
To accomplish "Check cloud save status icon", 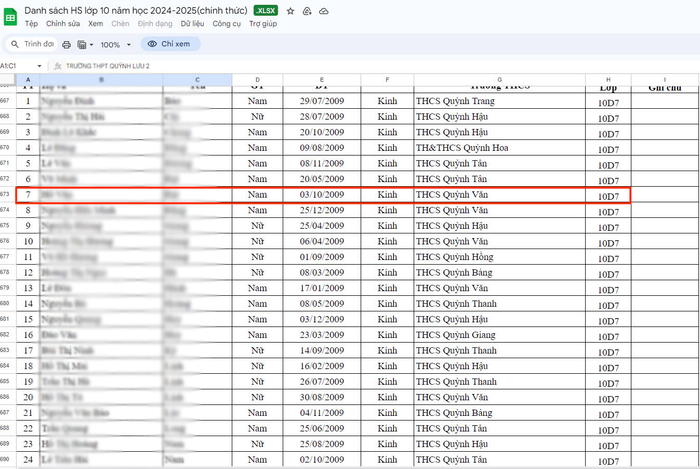I will pyautogui.click(x=324, y=11).
